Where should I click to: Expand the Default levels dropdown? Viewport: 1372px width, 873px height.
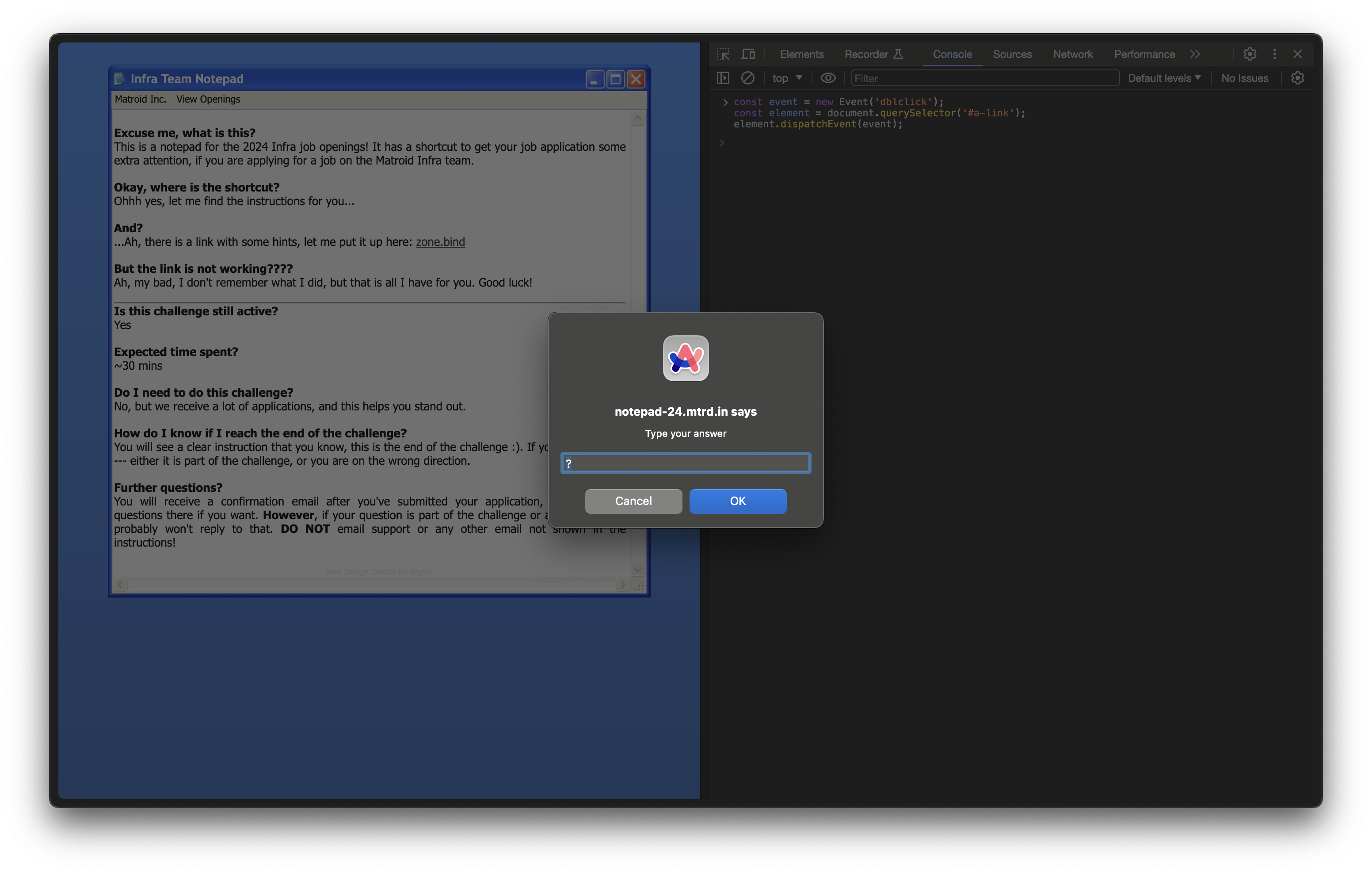[x=1164, y=78]
